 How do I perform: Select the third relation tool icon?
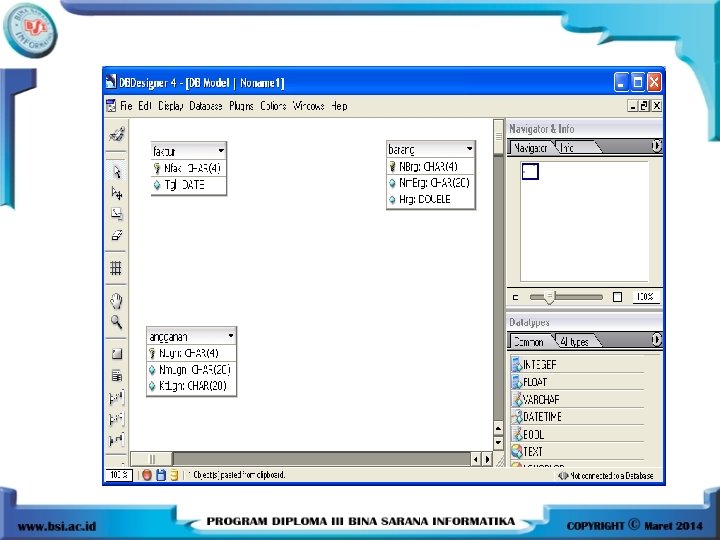[x=116, y=440]
